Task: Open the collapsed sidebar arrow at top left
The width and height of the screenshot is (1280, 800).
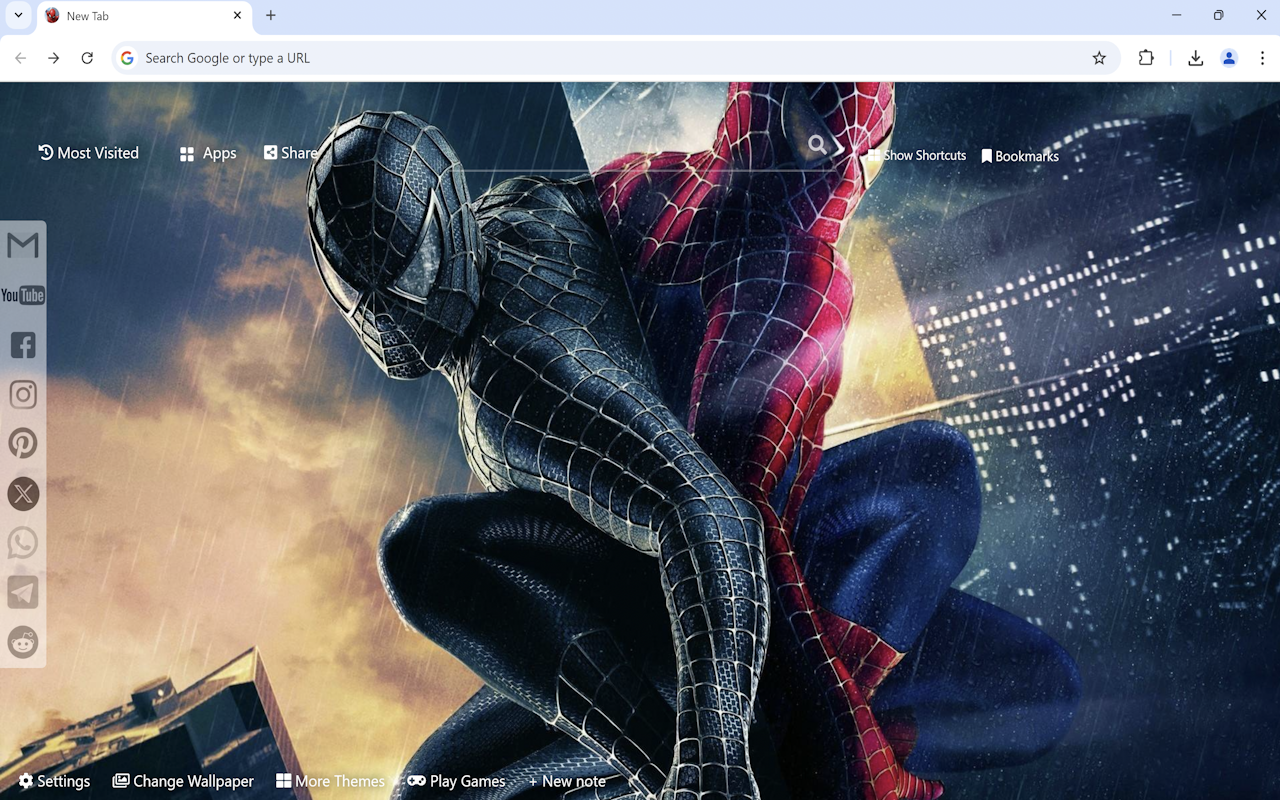Action: point(16,15)
